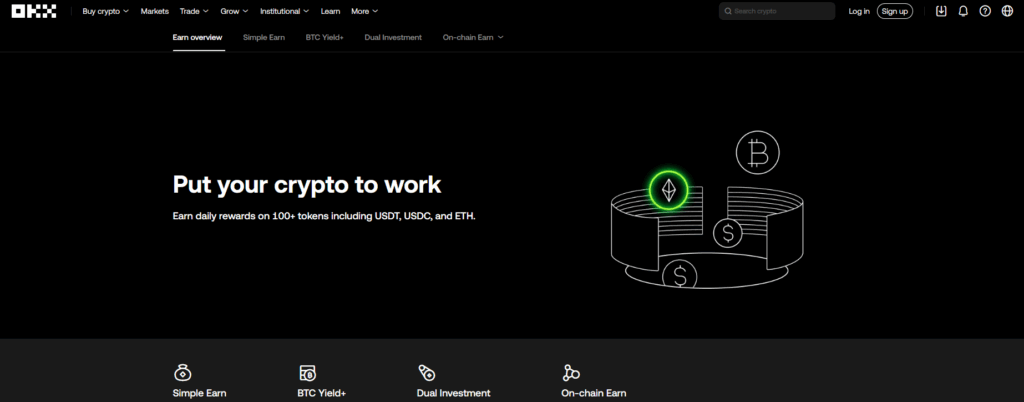The image size is (1024, 402).
Task: Open the Markets page
Action: [x=155, y=11]
